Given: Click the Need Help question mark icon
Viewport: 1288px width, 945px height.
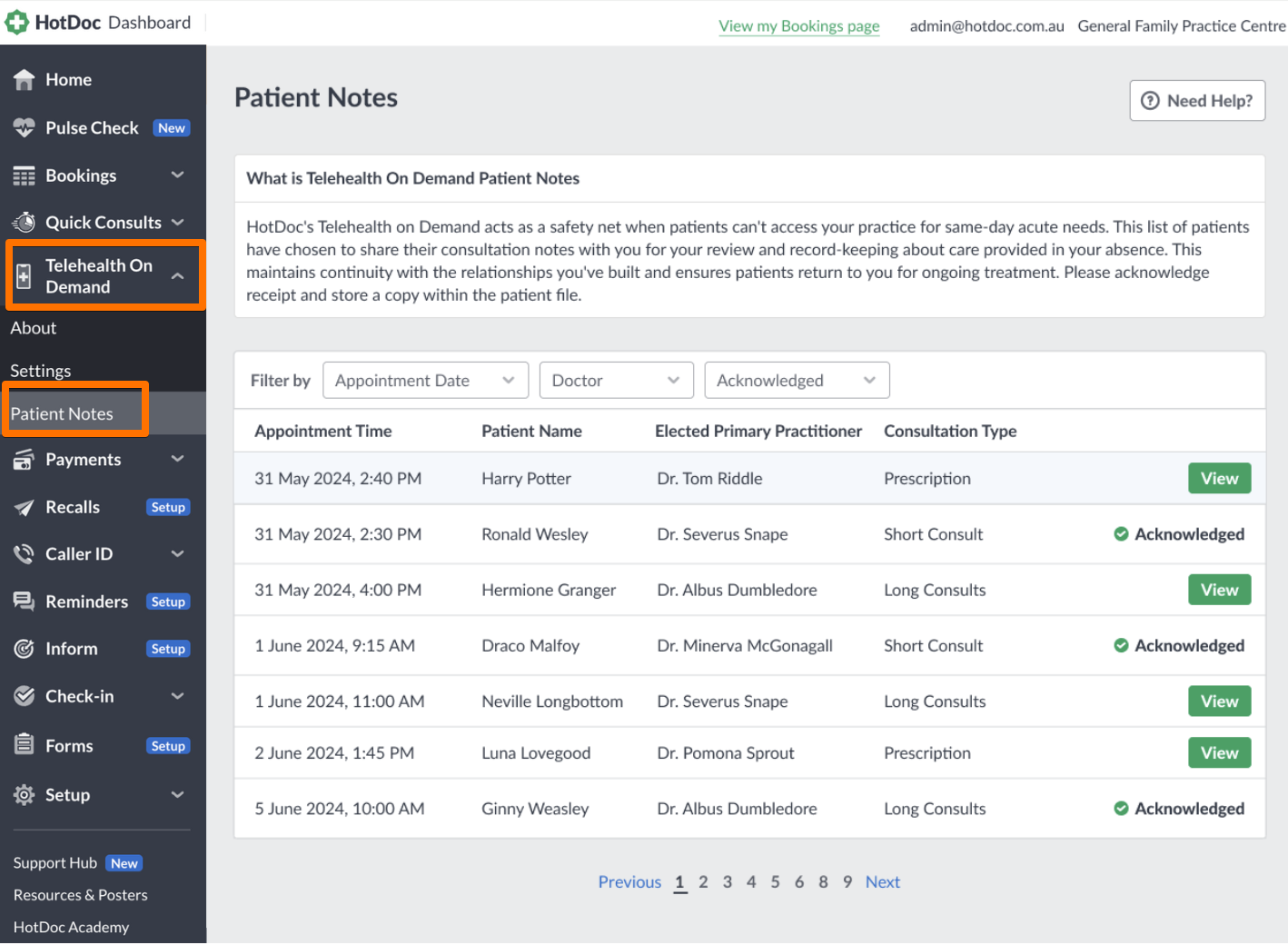Looking at the screenshot, I should [x=1152, y=100].
